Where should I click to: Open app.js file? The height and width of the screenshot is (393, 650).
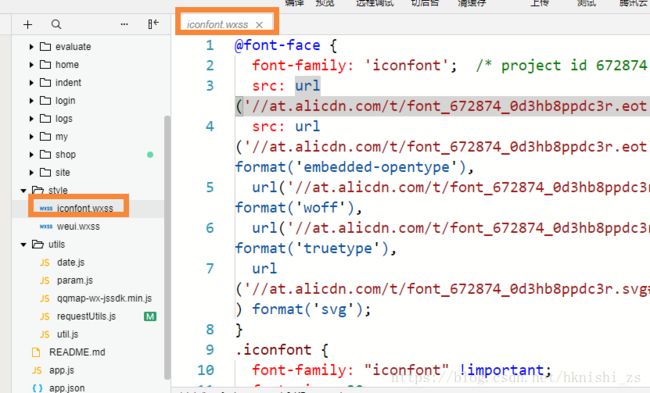62,370
